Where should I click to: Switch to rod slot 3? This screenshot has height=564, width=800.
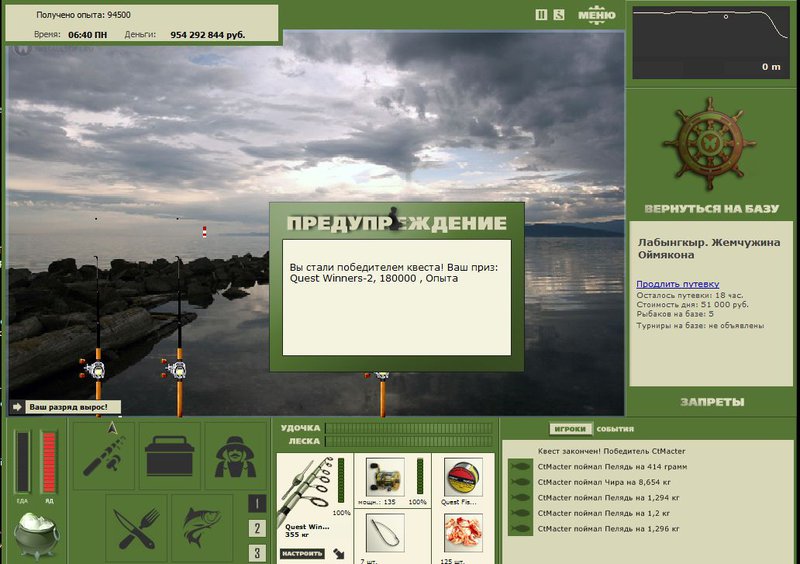[x=257, y=553]
